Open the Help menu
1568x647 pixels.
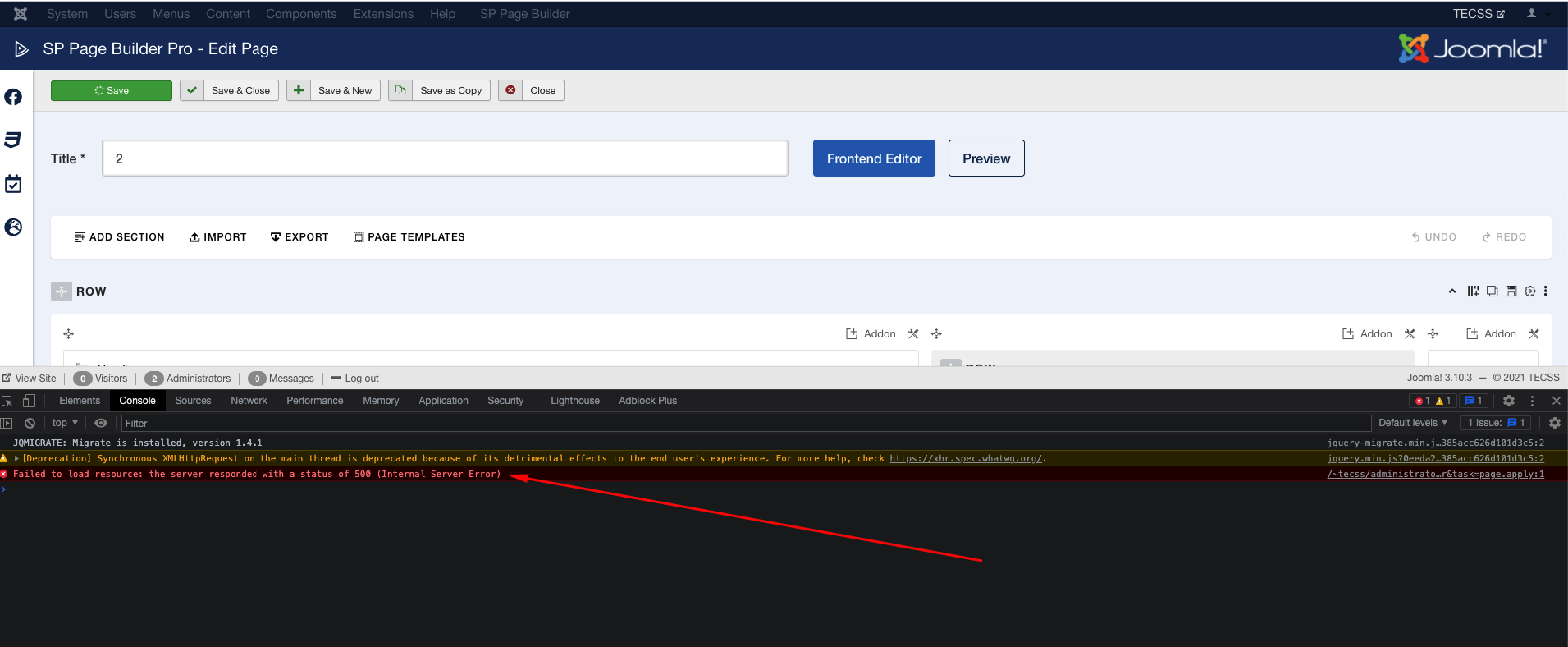[442, 14]
